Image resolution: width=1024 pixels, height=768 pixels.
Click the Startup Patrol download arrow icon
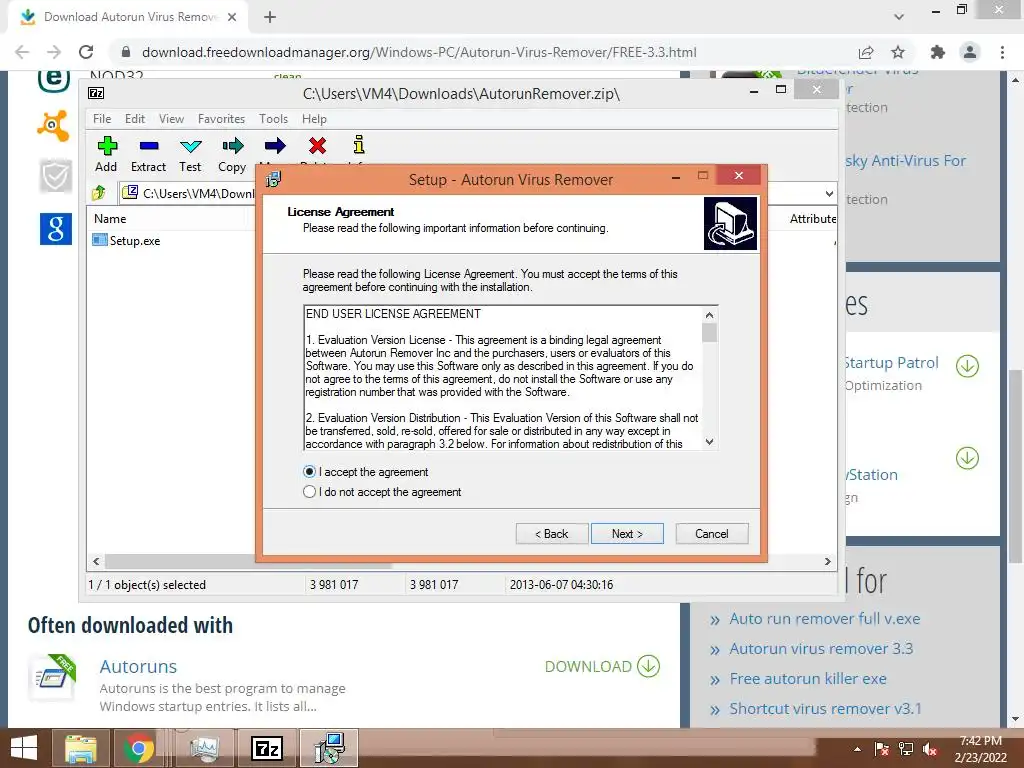pyautogui.click(x=967, y=366)
